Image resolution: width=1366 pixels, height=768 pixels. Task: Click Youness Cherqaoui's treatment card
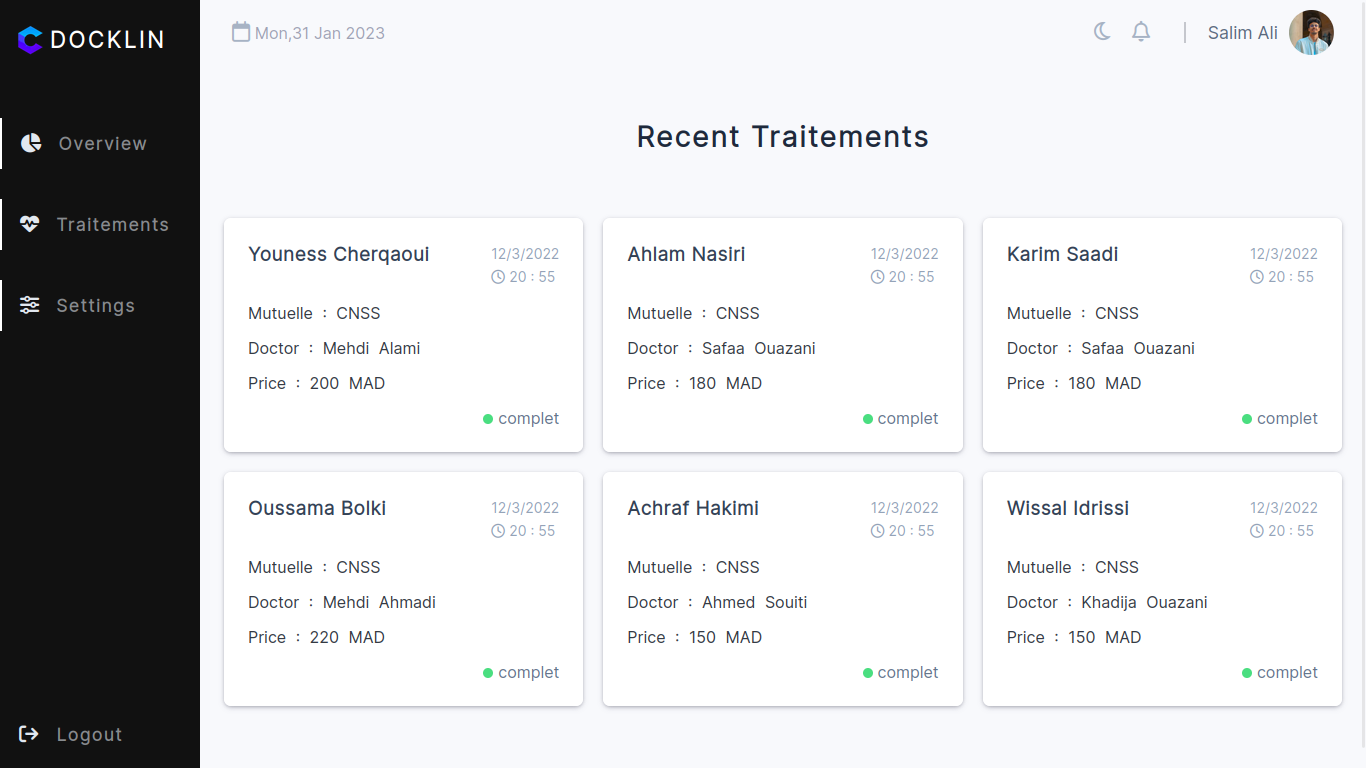click(403, 335)
